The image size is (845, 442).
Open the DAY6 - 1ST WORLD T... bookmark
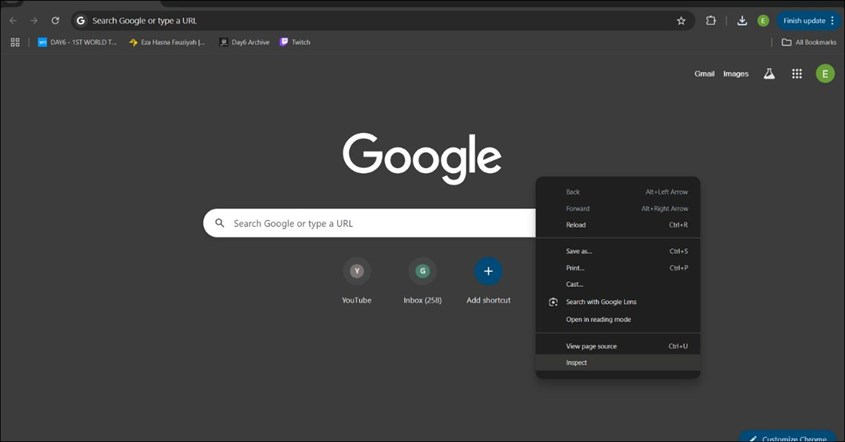point(77,42)
